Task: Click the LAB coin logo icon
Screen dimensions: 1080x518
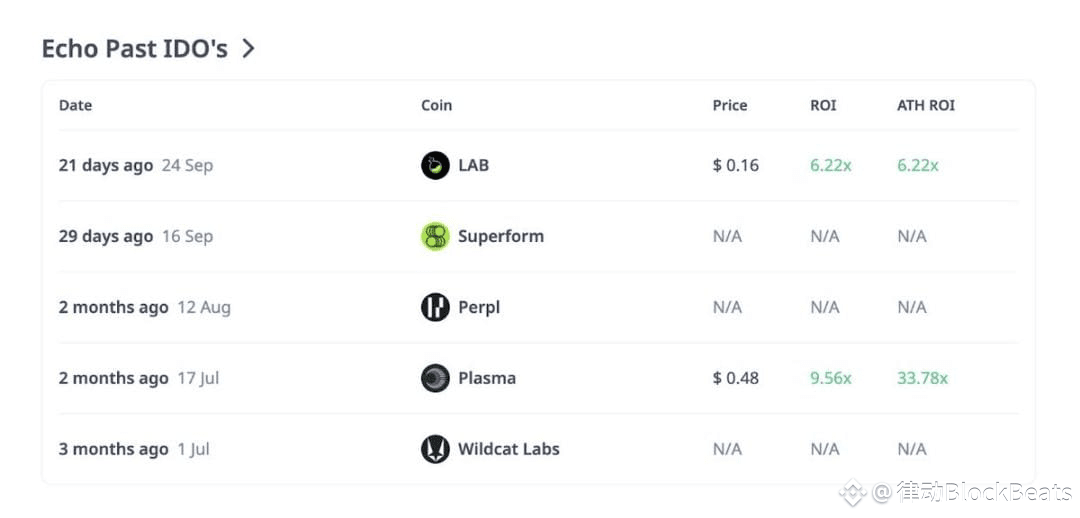Action: [x=435, y=165]
